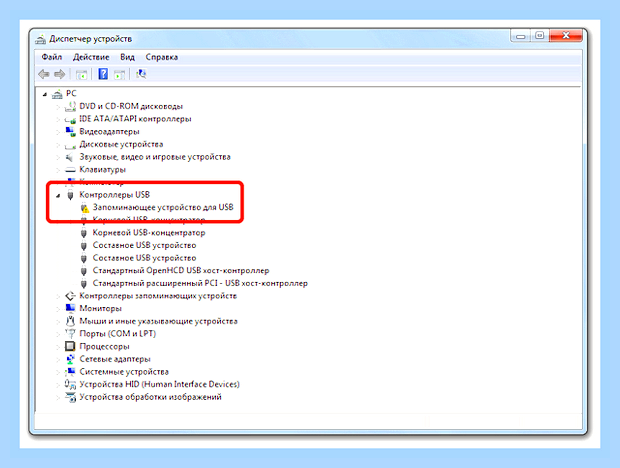
Task: Click the Устройства HID icon
Action: point(70,384)
